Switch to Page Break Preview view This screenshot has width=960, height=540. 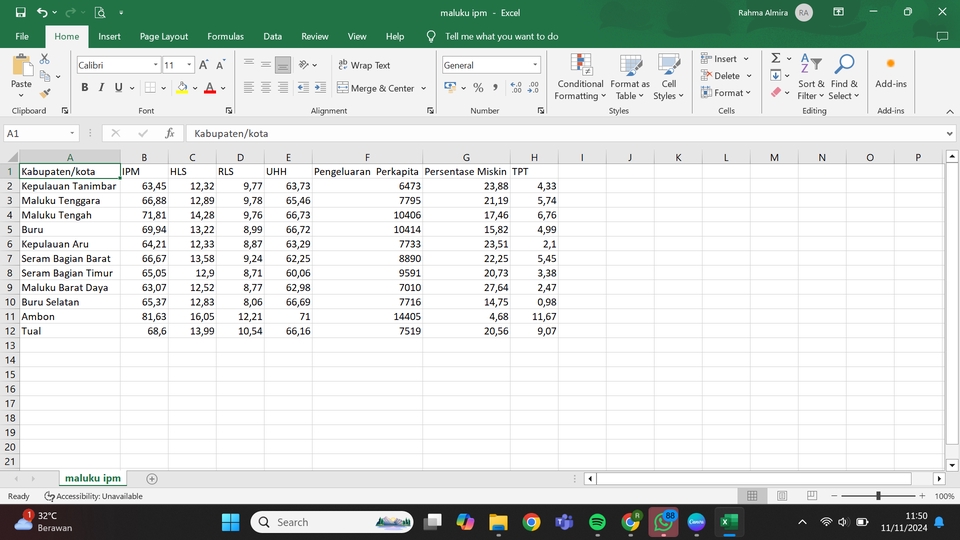812,496
